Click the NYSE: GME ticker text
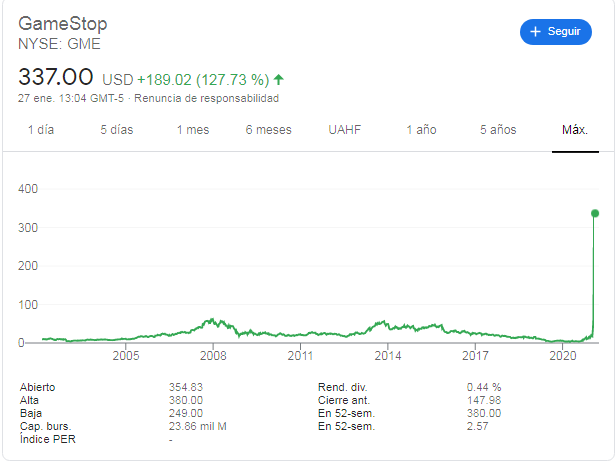This screenshot has width=615, height=465. pyautogui.click(x=59, y=44)
